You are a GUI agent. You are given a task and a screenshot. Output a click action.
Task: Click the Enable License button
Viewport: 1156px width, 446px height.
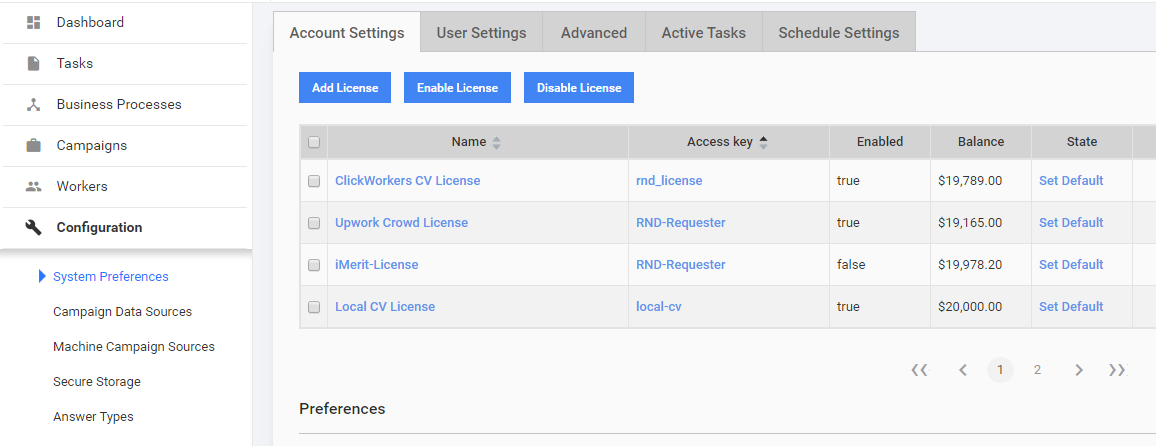coord(457,88)
